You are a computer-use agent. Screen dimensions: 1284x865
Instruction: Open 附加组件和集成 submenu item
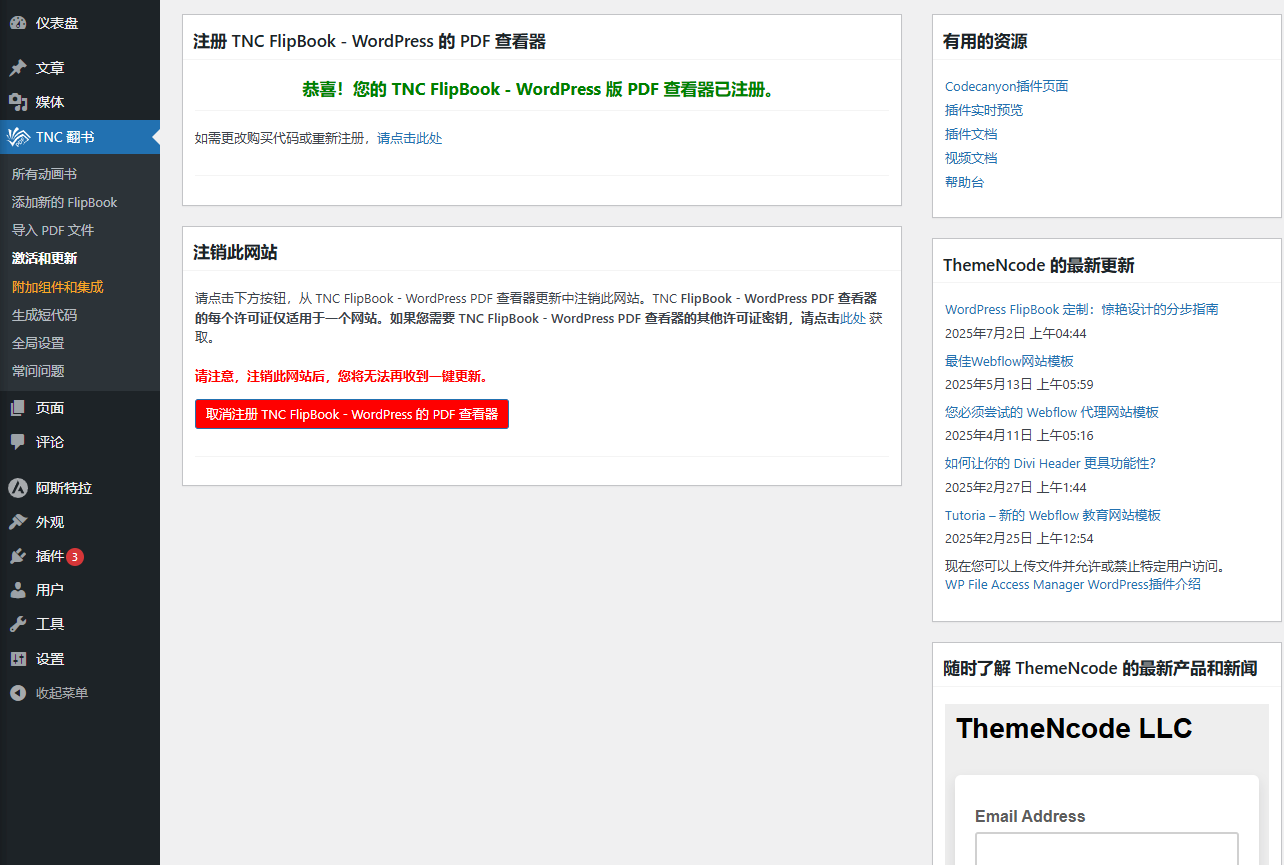tap(57, 287)
